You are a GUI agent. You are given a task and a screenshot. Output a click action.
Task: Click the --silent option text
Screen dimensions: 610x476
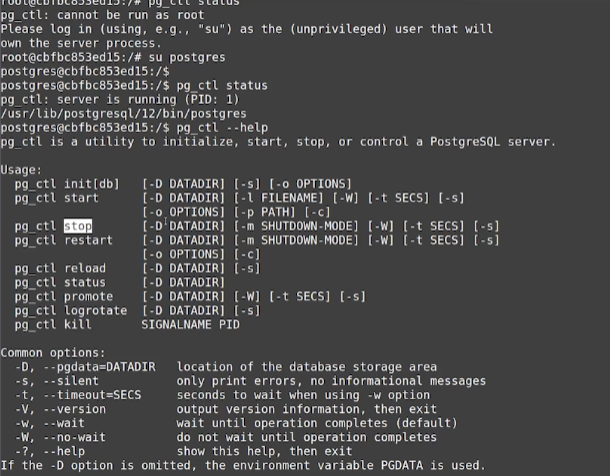[x=71, y=381]
